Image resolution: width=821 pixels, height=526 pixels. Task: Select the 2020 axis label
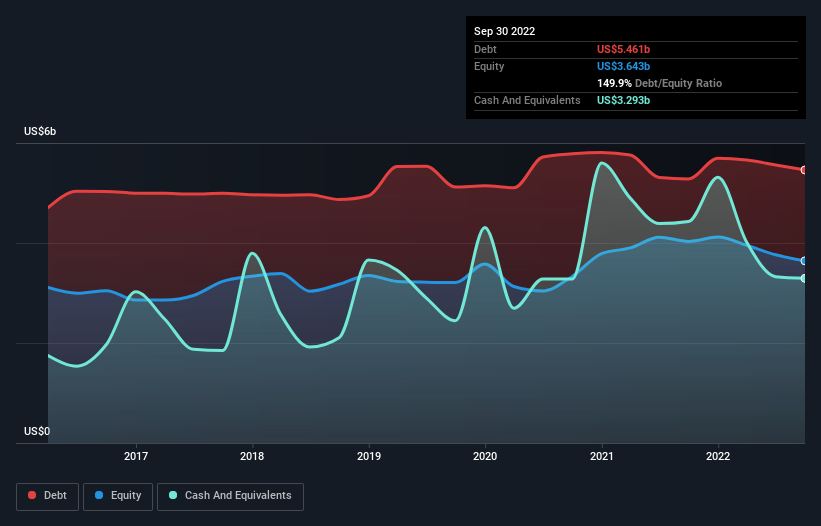click(485, 456)
